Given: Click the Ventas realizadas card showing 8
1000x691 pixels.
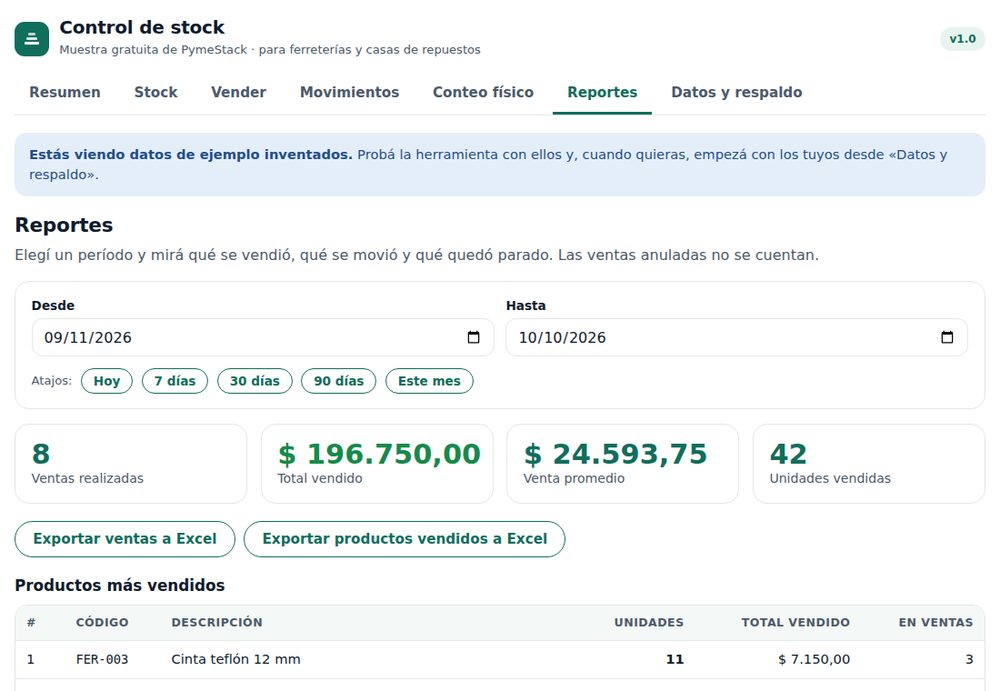Looking at the screenshot, I should [x=131, y=464].
